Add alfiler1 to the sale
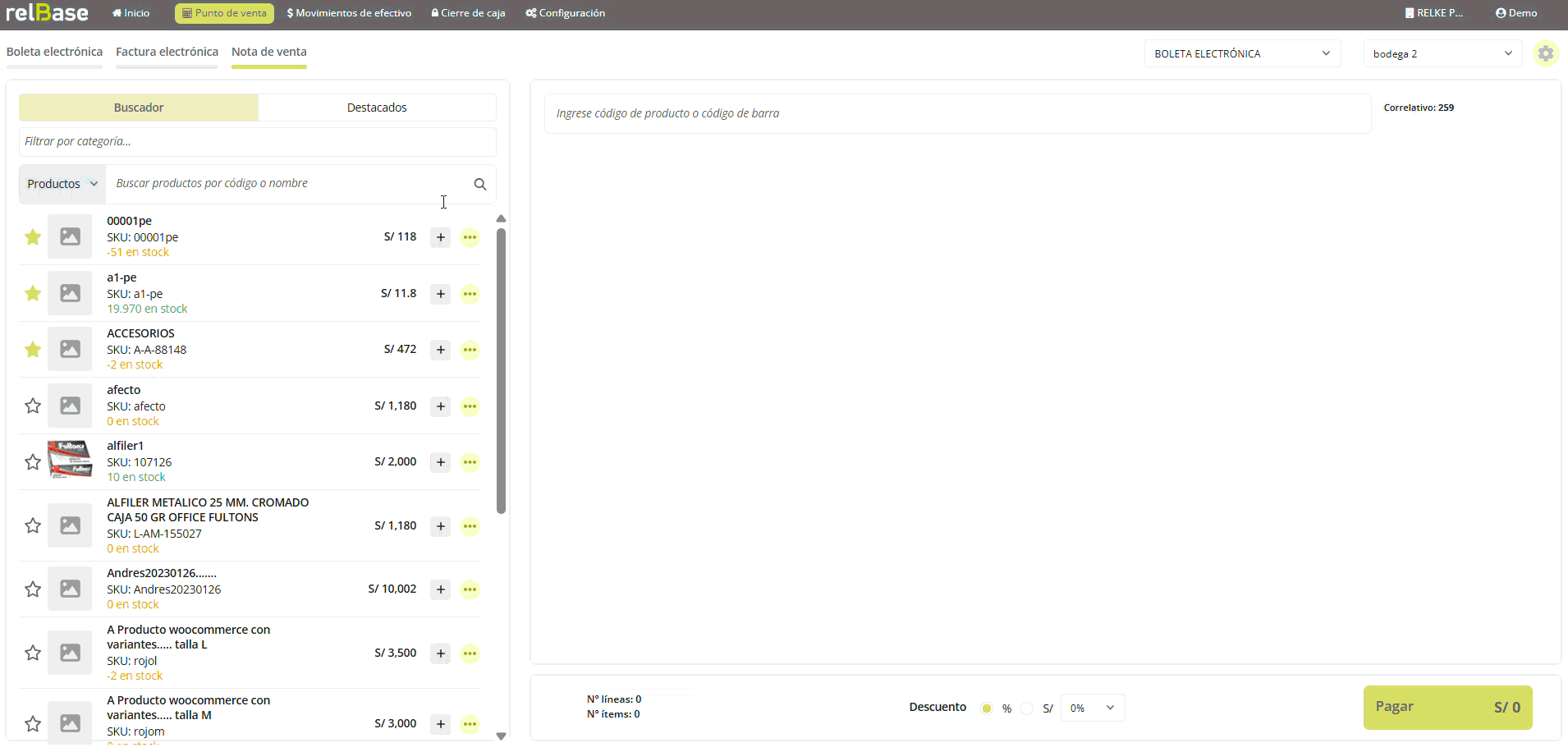Image resolution: width=1568 pixels, height=752 pixels. [x=441, y=462]
